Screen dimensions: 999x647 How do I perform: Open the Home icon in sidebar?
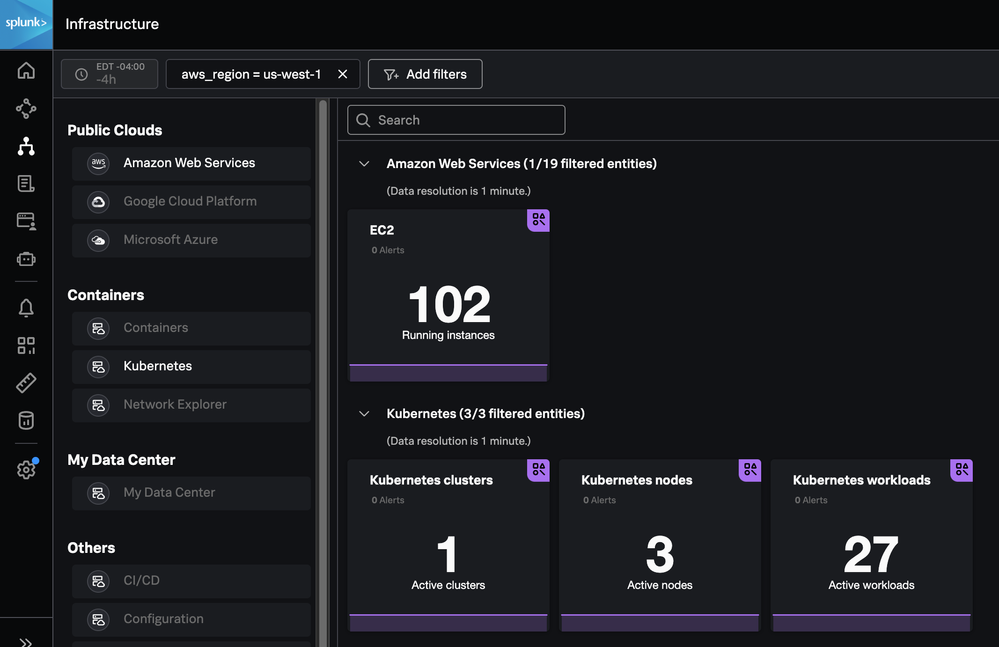[x=26, y=70]
